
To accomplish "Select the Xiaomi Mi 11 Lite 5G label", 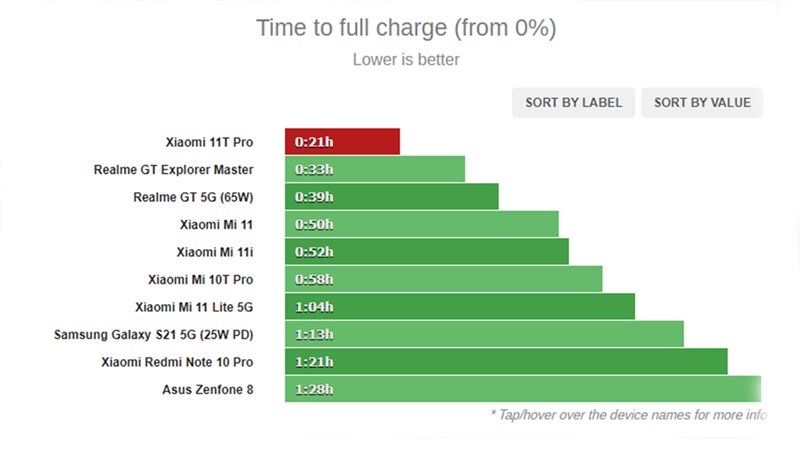I will click(194, 306).
